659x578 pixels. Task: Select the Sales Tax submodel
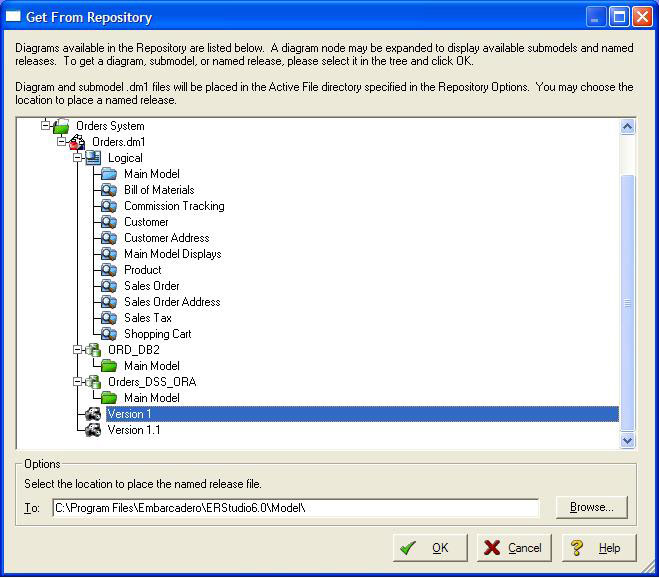[148, 318]
